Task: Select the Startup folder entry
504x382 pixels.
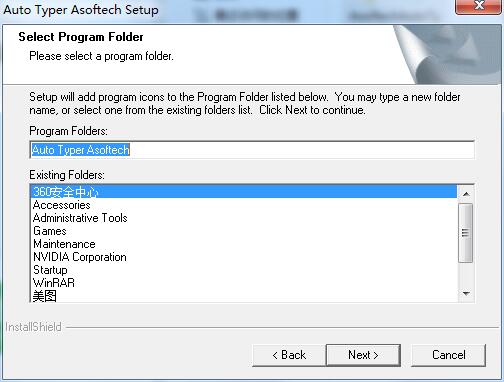Action: (x=244, y=270)
